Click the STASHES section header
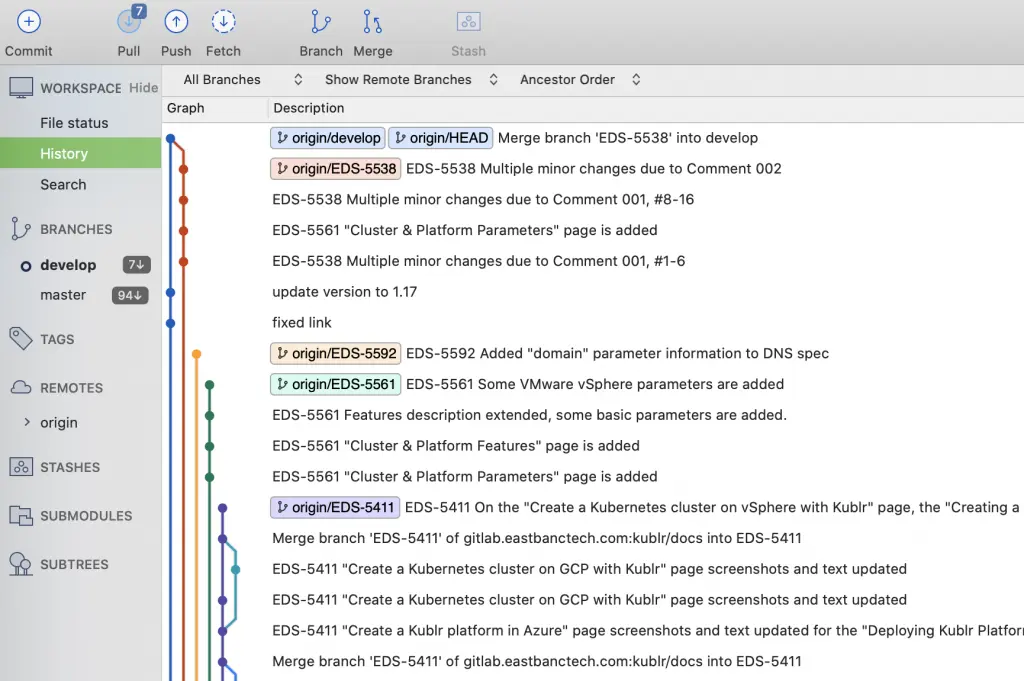Viewport: 1024px width, 681px height. coord(70,467)
